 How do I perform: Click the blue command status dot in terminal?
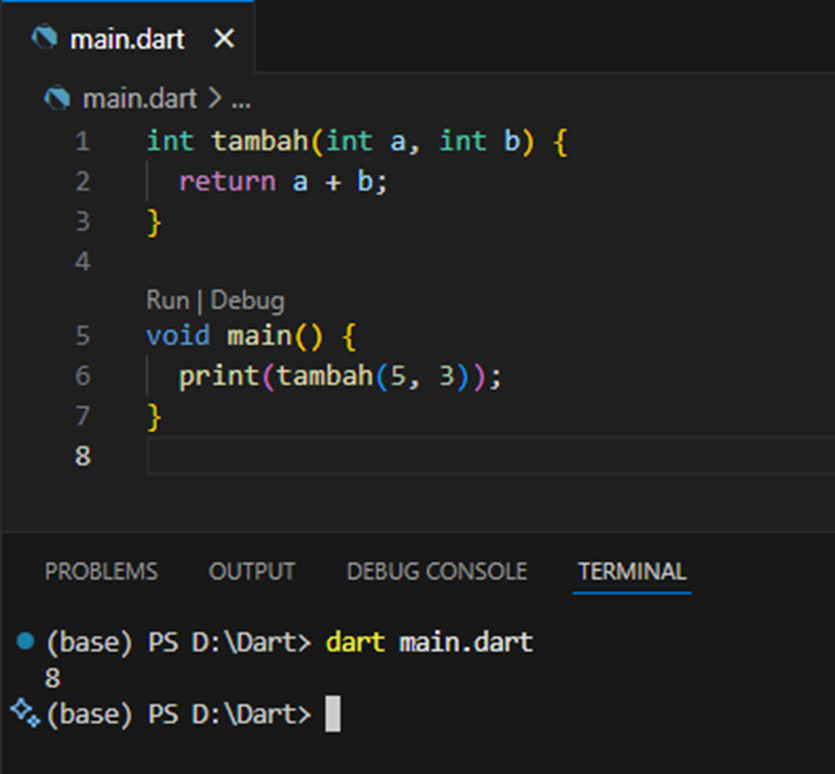click(26, 641)
